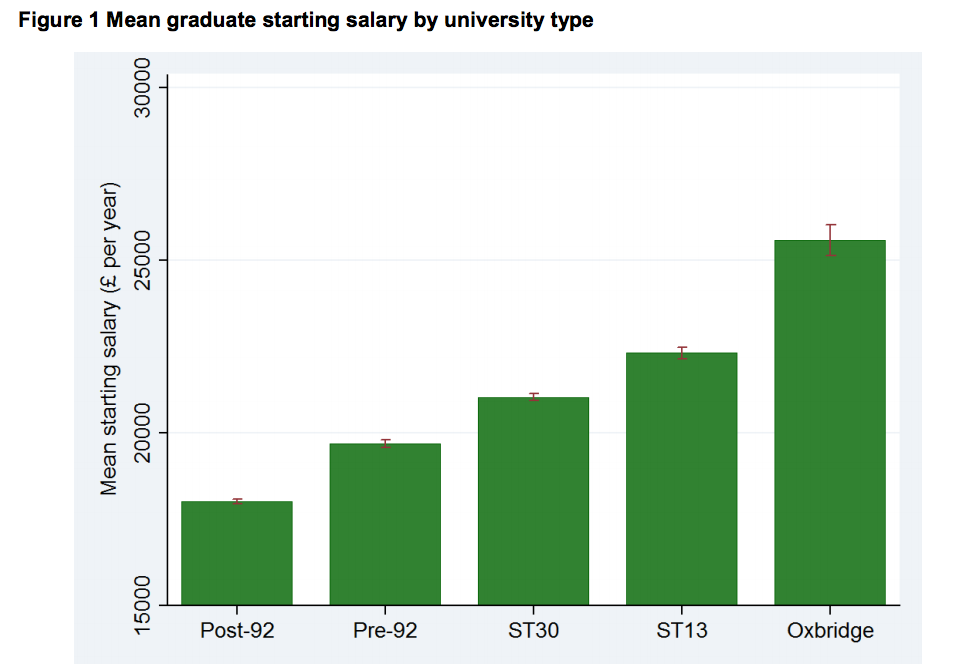Click the Oxbridge error bar whisker
Image resolution: width=979 pixels, height=664 pixels.
click(830, 240)
